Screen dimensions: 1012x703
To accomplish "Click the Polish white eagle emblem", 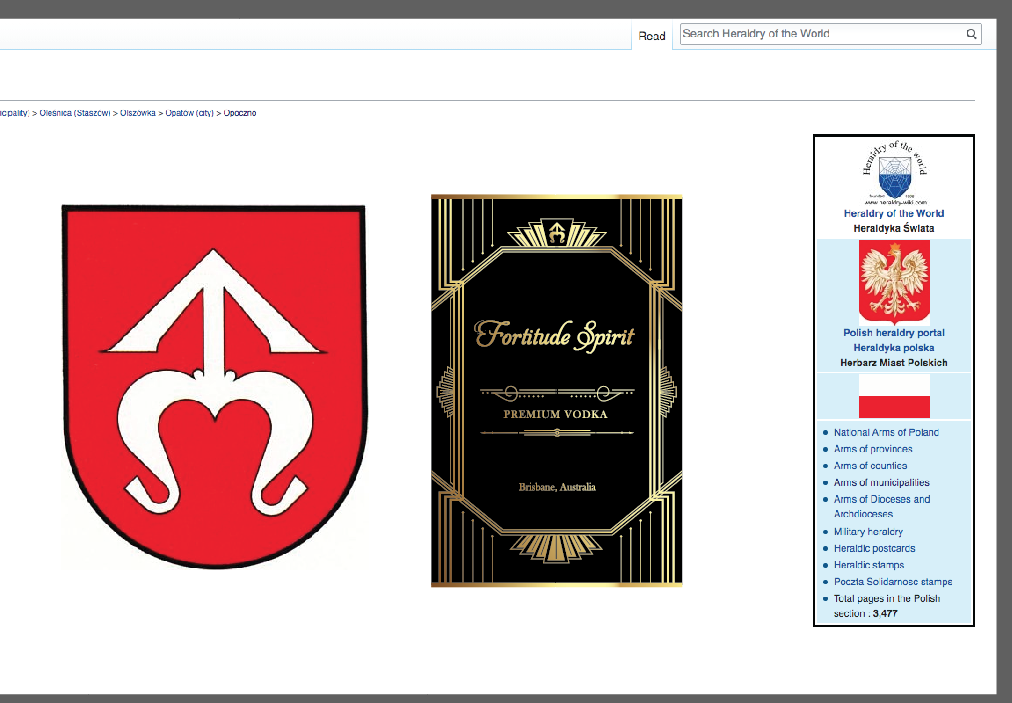I will (893, 281).
